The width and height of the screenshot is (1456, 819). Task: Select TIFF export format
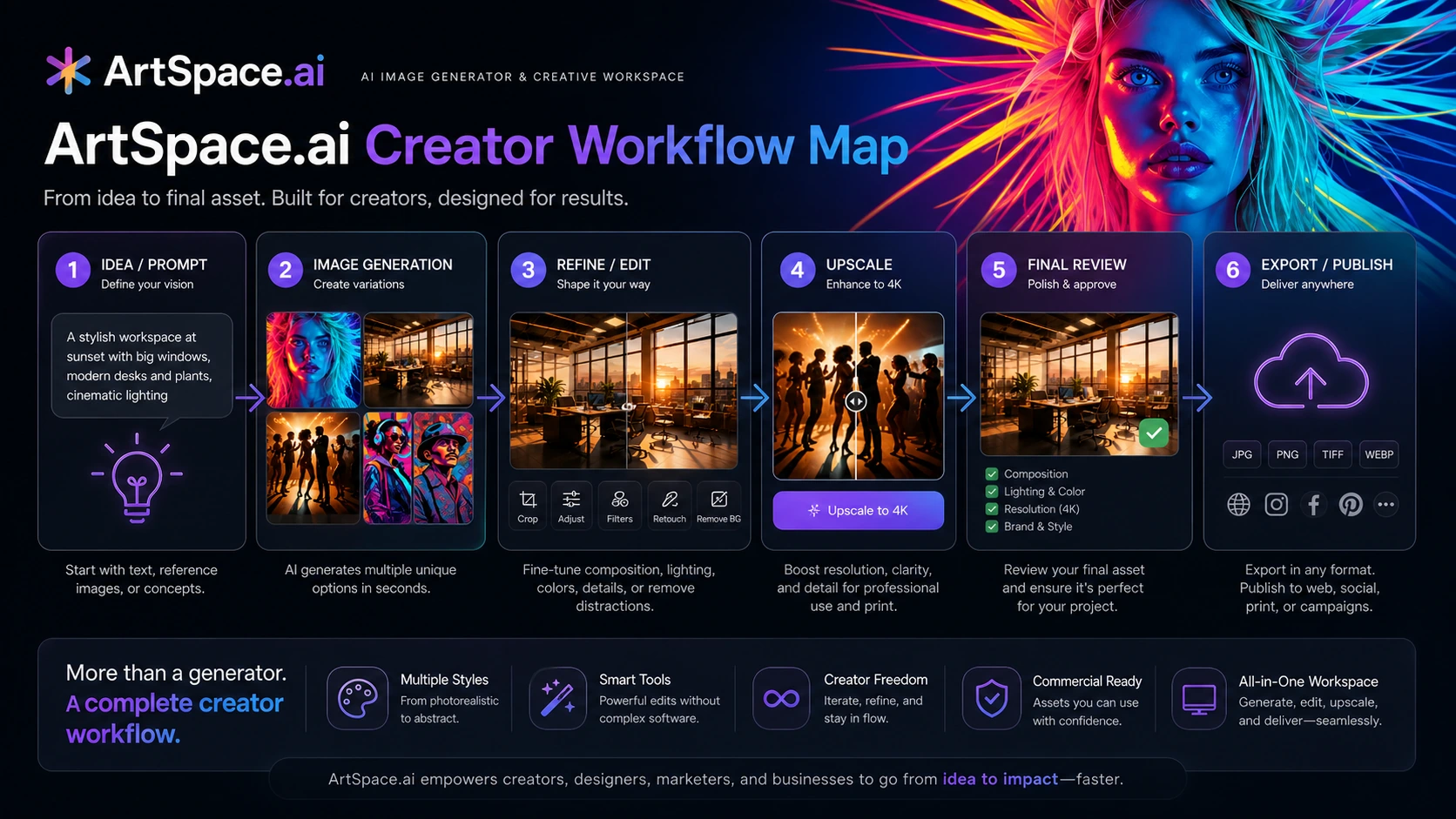[x=1332, y=454]
